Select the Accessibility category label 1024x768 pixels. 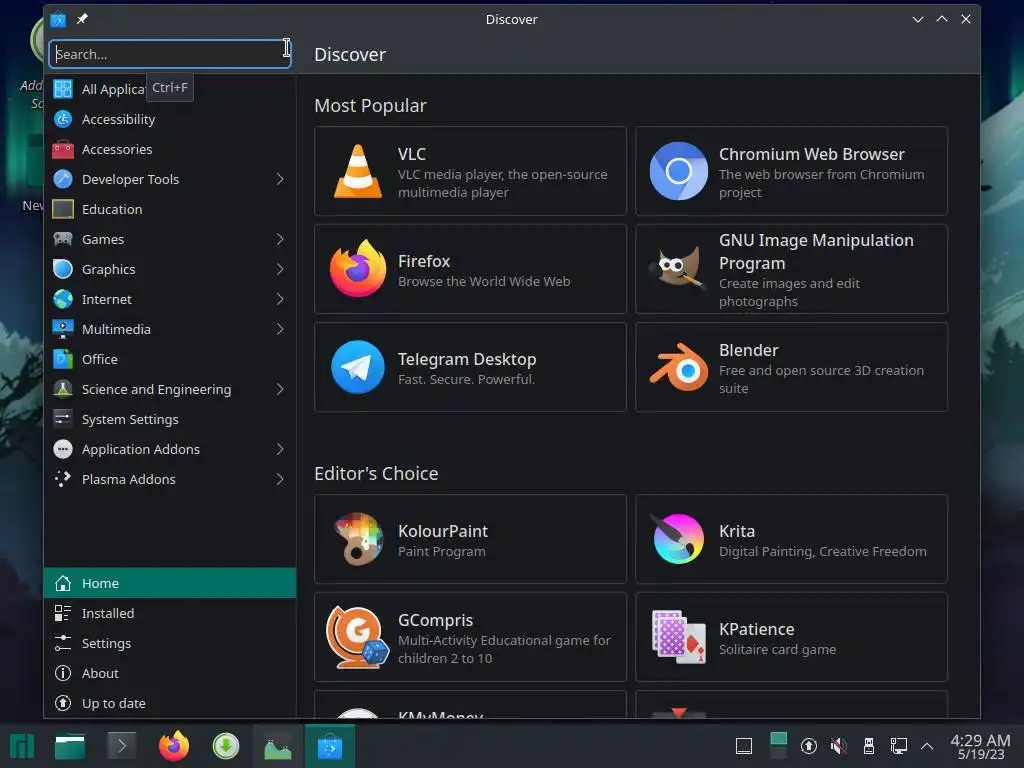coord(118,119)
